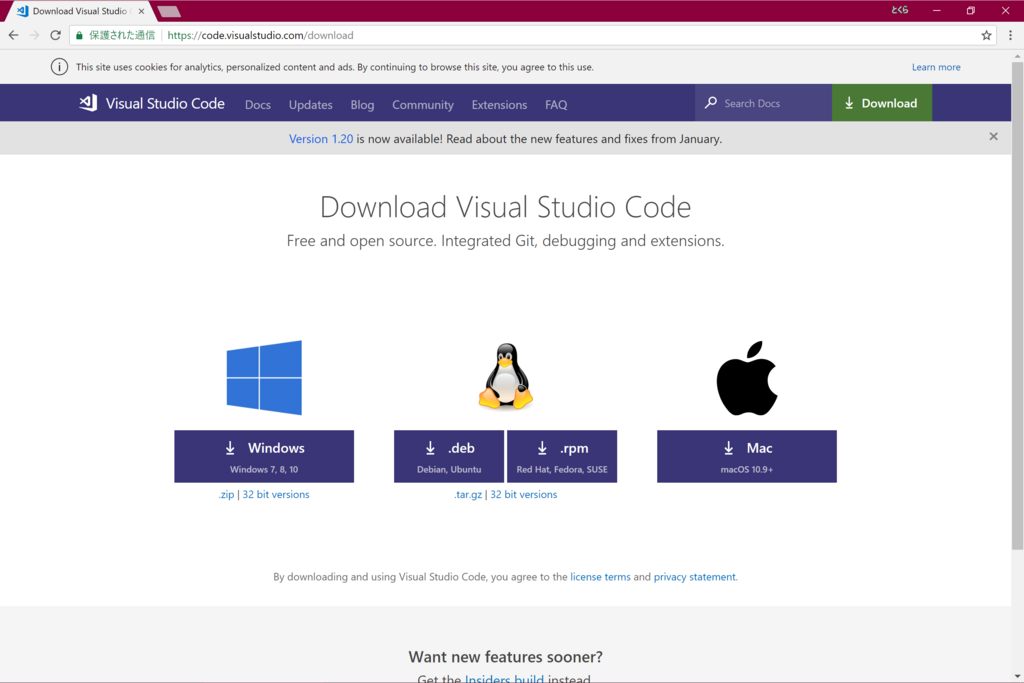Viewport: 1024px width, 683px height.
Task: Click the browser forward arrow
Action: point(35,35)
